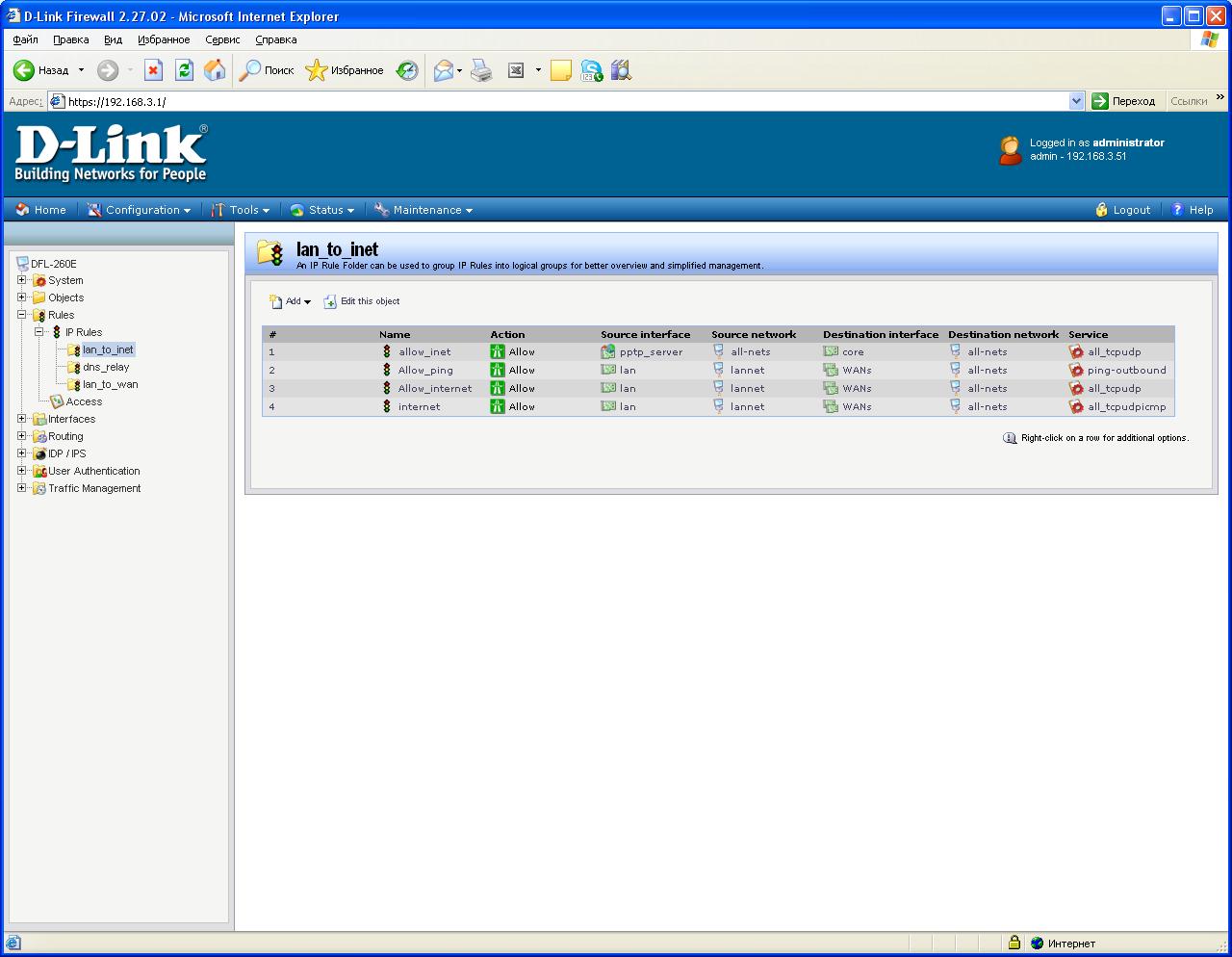Open the Status menu
The image size is (1232, 957).
point(322,210)
